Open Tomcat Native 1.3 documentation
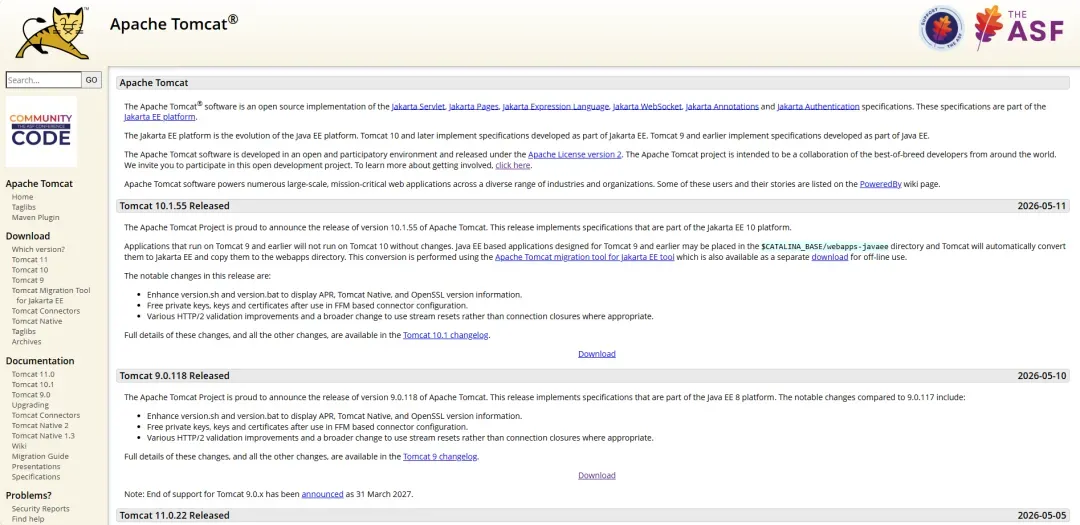Image resolution: width=1080 pixels, height=525 pixels. coord(43,436)
